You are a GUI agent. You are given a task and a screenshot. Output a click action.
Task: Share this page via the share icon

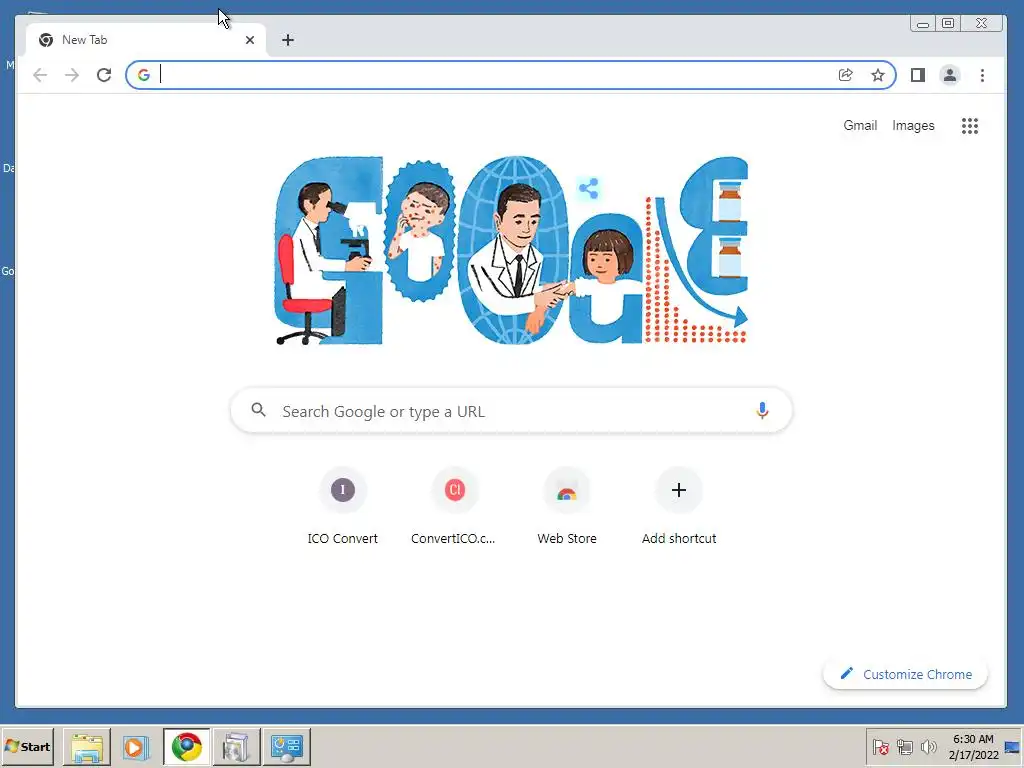pyautogui.click(x=846, y=75)
